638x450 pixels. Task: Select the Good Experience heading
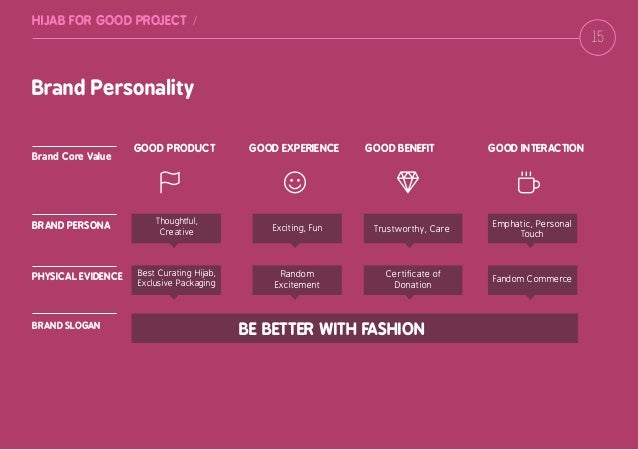click(294, 148)
